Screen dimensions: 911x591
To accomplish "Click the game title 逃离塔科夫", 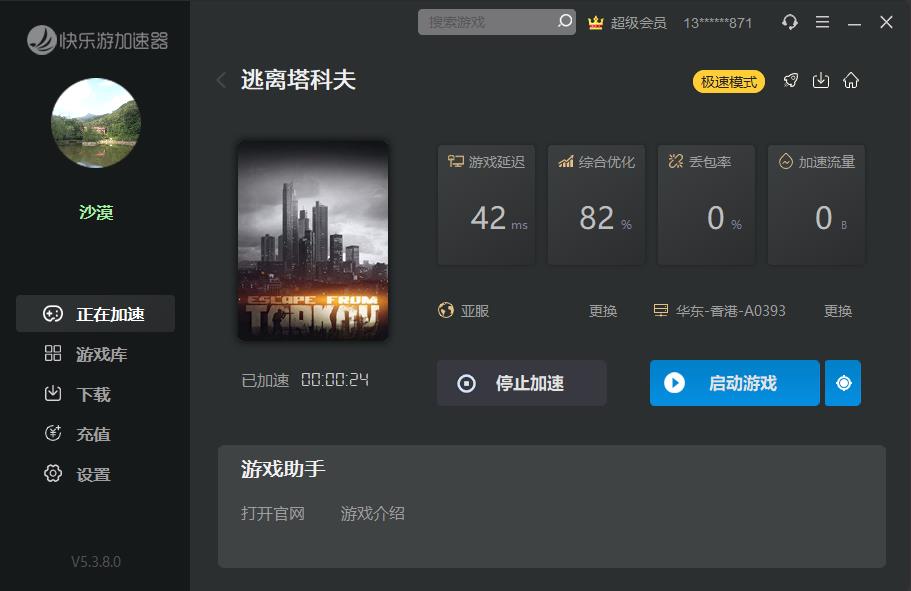I will [298, 80].
